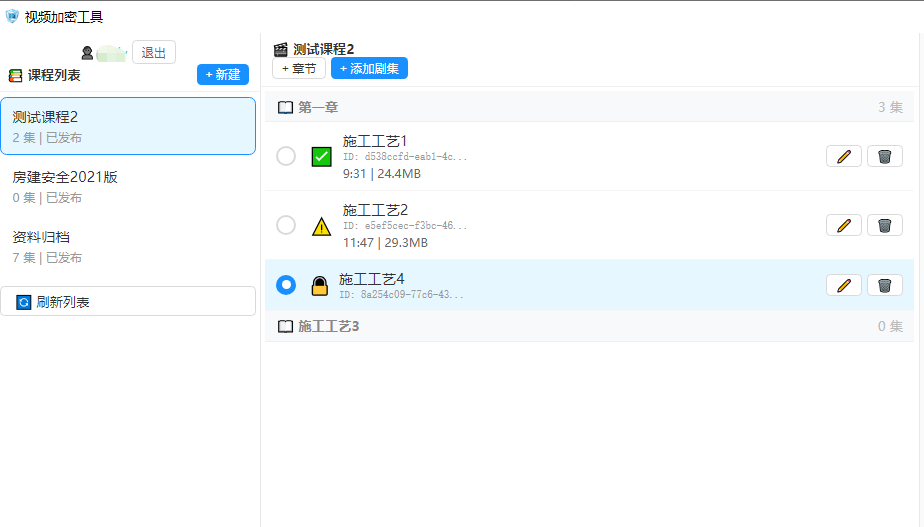Delete 施工工艺1 with the trash icon
This screenshot has height=527, width=924.
click(885, 156)
